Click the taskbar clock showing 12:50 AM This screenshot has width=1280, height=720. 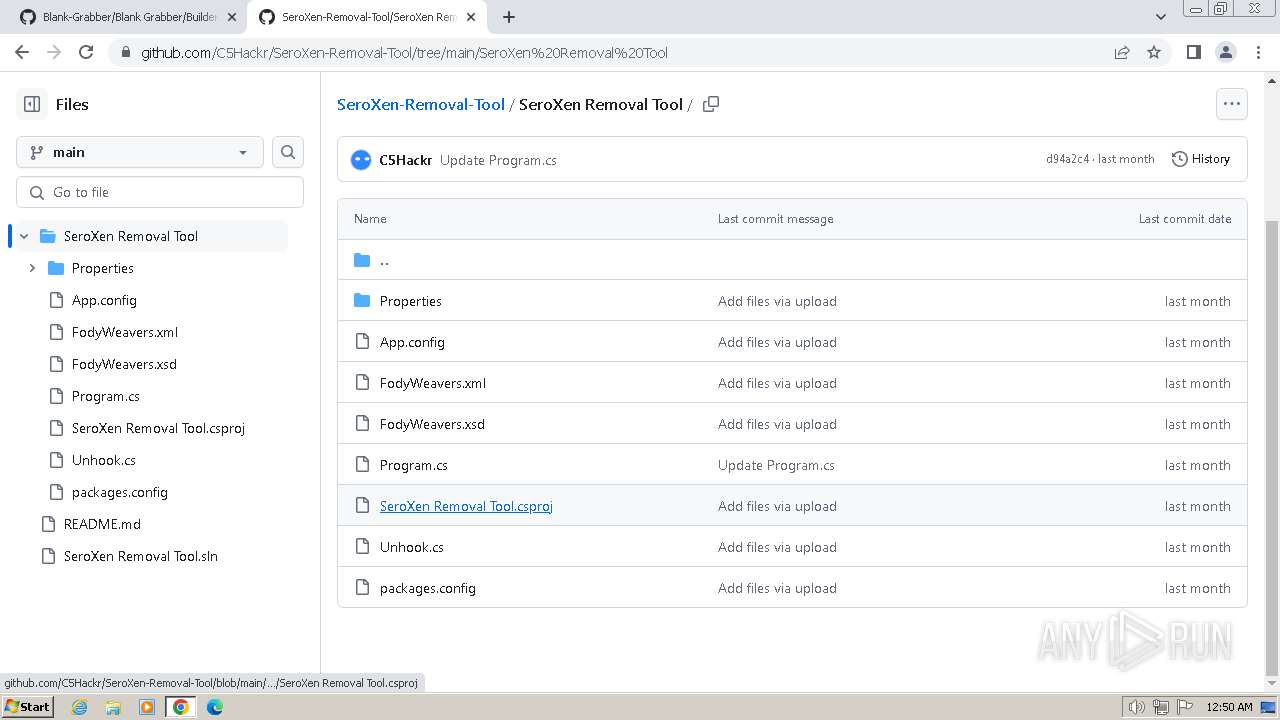[1229, 707]
